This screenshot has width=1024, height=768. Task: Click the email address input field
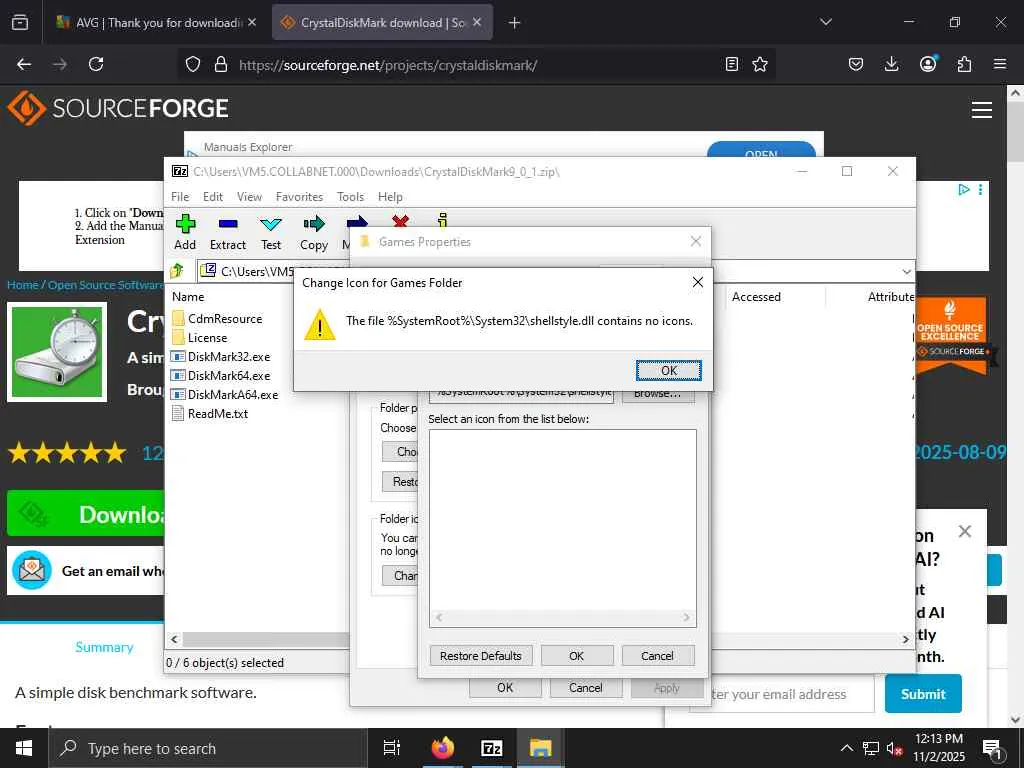coord(792,694)
